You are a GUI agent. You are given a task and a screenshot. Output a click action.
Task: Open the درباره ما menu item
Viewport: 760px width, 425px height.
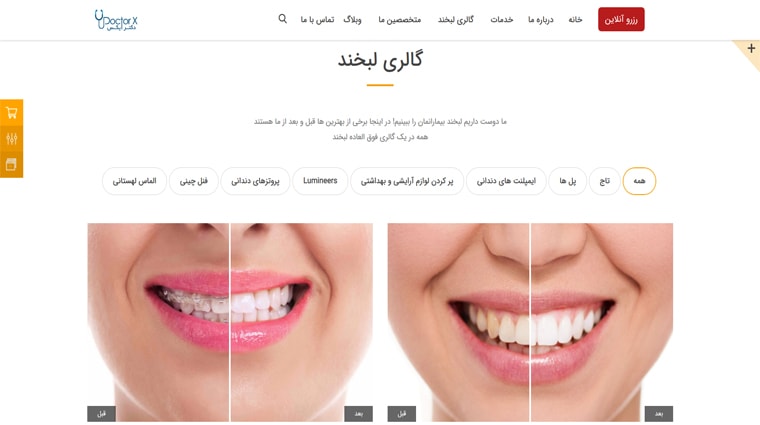pos(540,19)
